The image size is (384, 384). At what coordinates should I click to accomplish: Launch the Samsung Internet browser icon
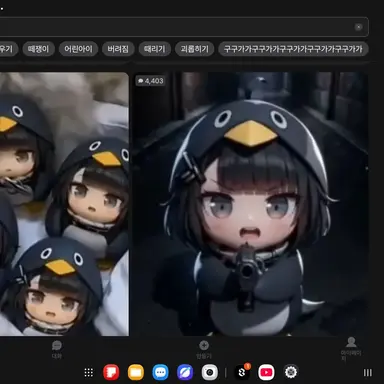185,372
